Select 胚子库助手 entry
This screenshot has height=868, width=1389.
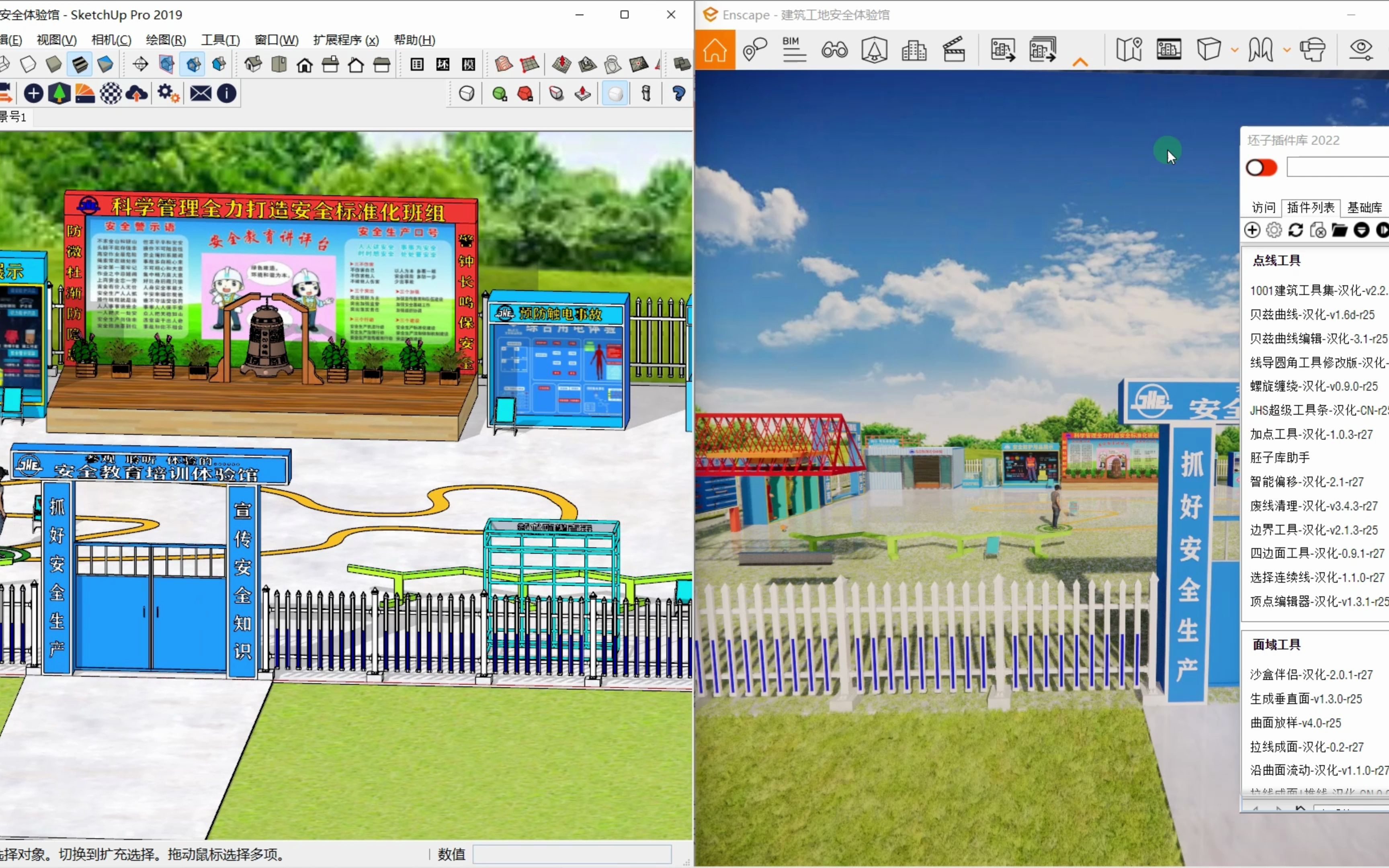[1280, 458]
